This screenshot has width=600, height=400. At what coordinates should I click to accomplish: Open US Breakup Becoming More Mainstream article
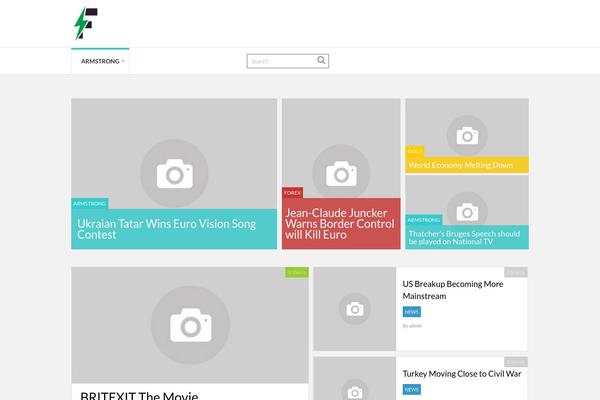point(453,290)
